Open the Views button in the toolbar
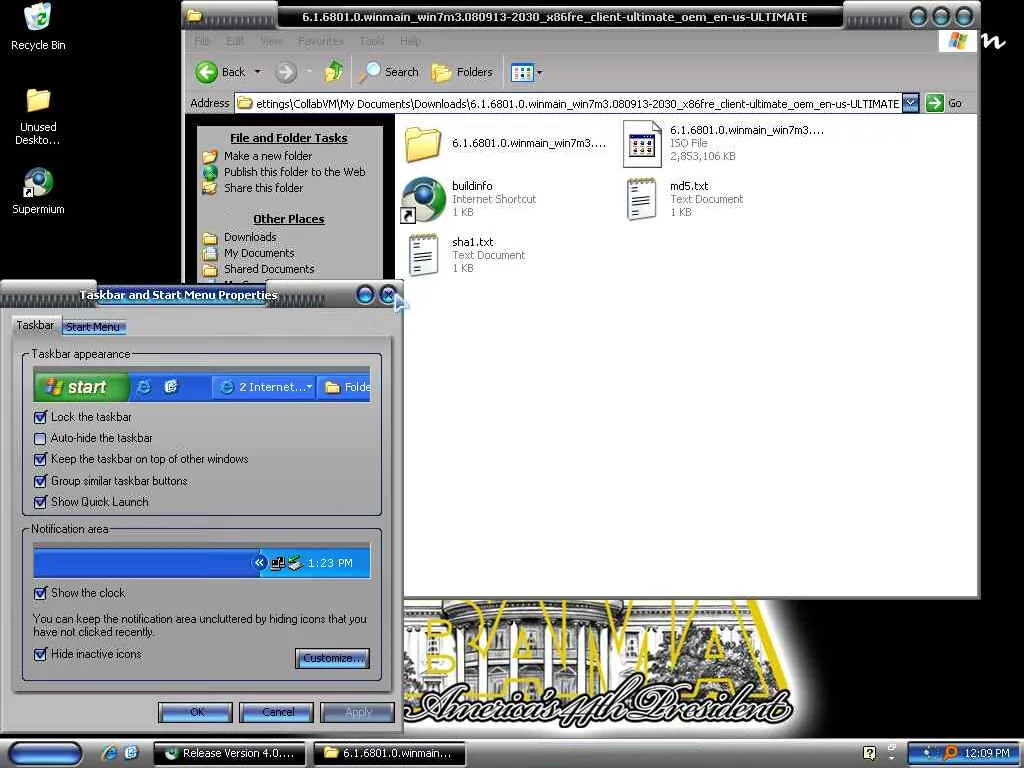This screenshot has width=1024, height=768. [522, 72]
